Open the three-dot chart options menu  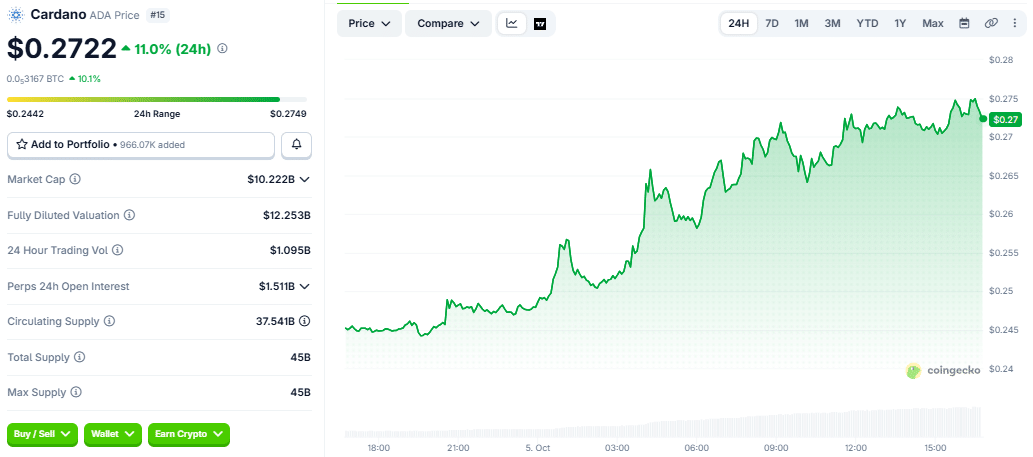point(1015,23)
